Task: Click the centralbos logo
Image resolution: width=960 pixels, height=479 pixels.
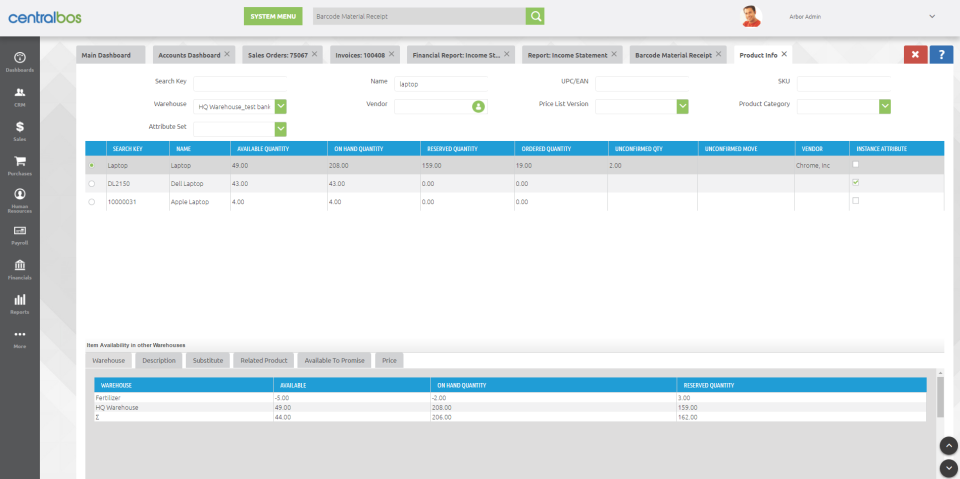Action: pyautogui.click(x=45, y=17)
